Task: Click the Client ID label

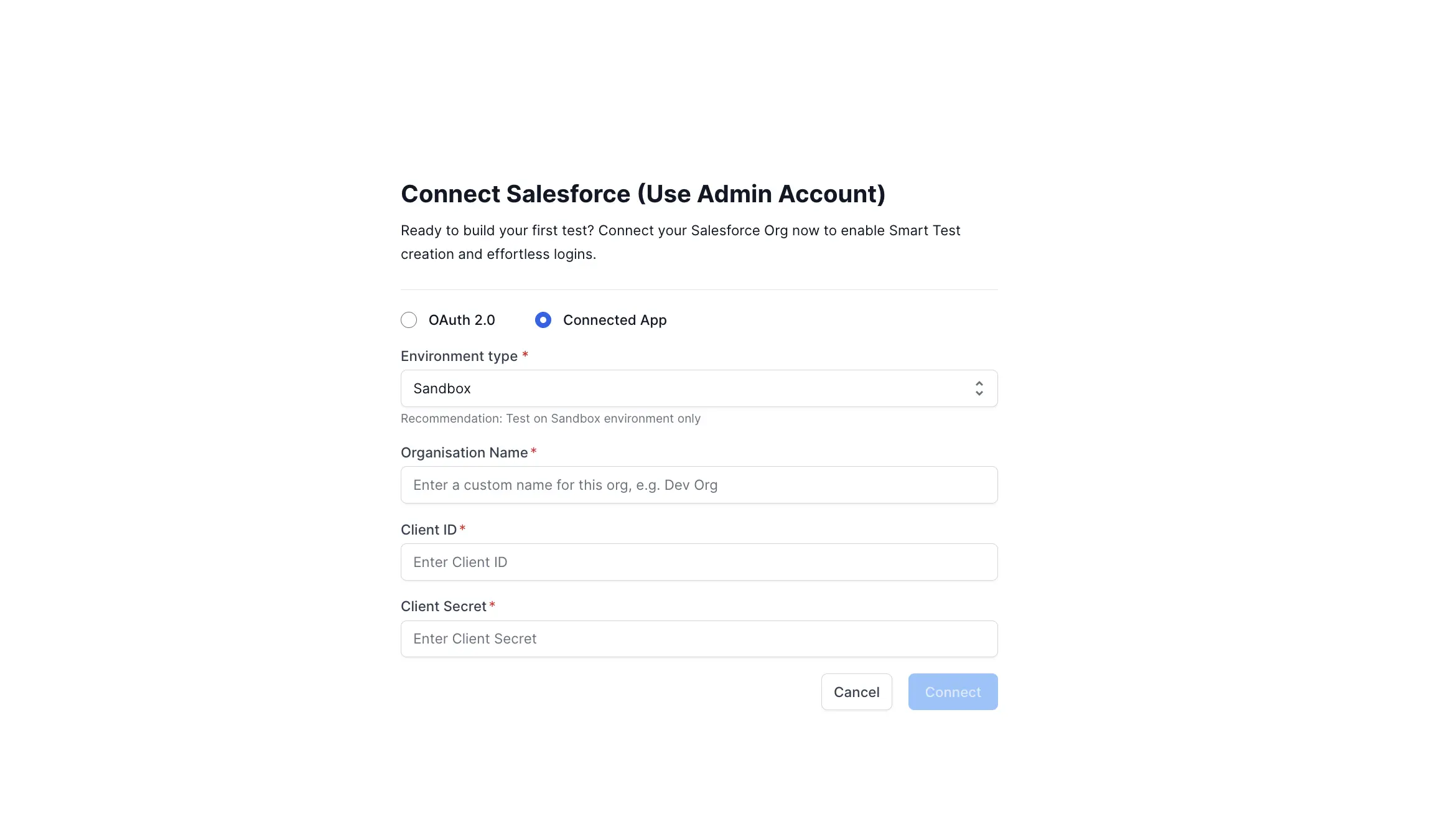Action: click(428, 529)
